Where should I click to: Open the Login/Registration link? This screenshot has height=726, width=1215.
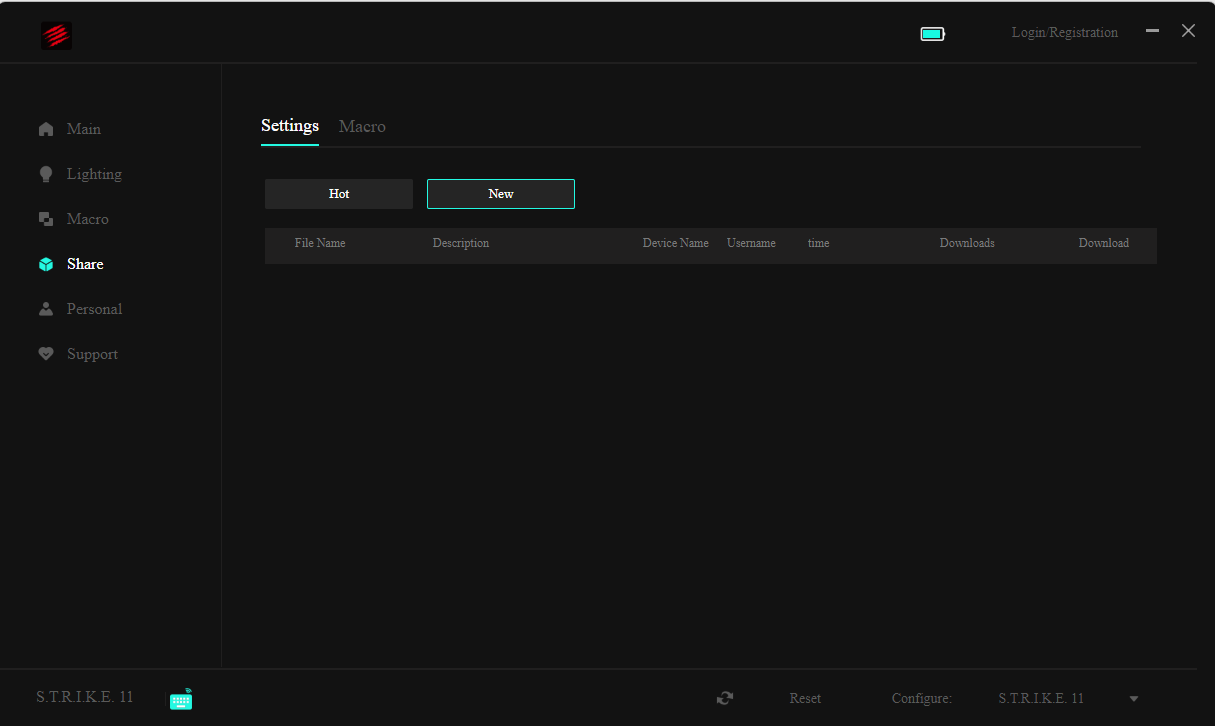tap(1065, 33)
